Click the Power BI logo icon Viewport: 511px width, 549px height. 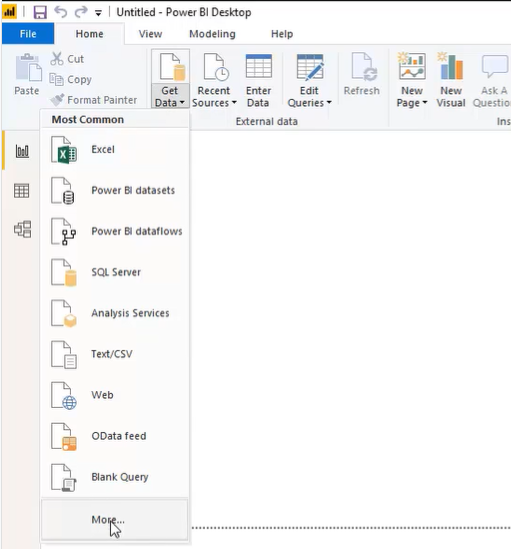[9, 12]
